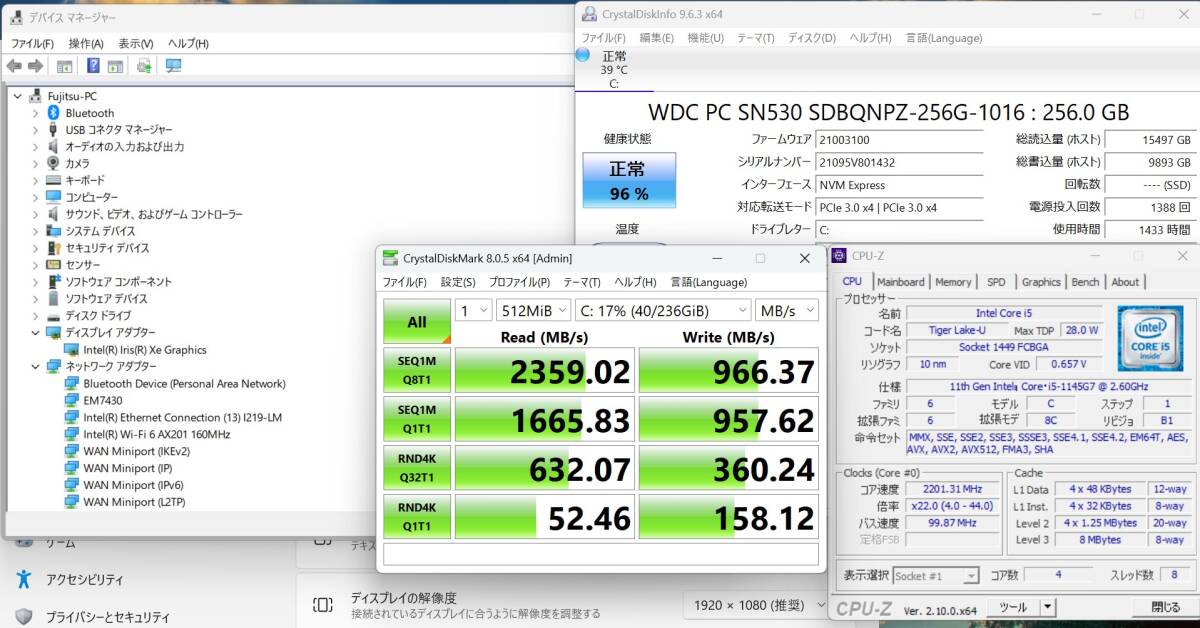This screenshot has width=1200, height=628.
Task: Click the Device Manager title bar icon
Action: click(x=16, y=17)
